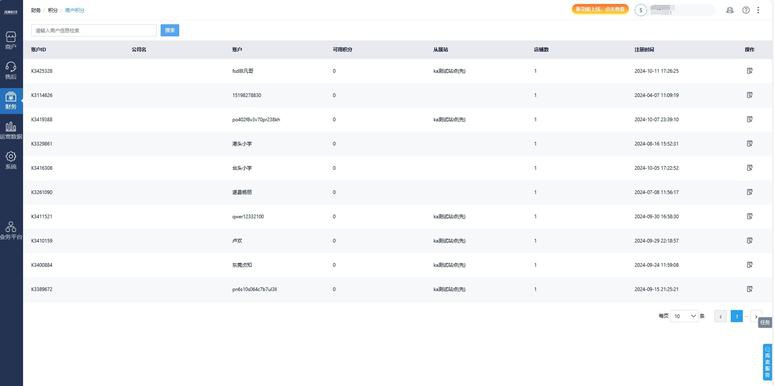Open the help question-mark icon
Image resolution: width=774 pixels, height=386 pixels.
[x=746, y=10]
